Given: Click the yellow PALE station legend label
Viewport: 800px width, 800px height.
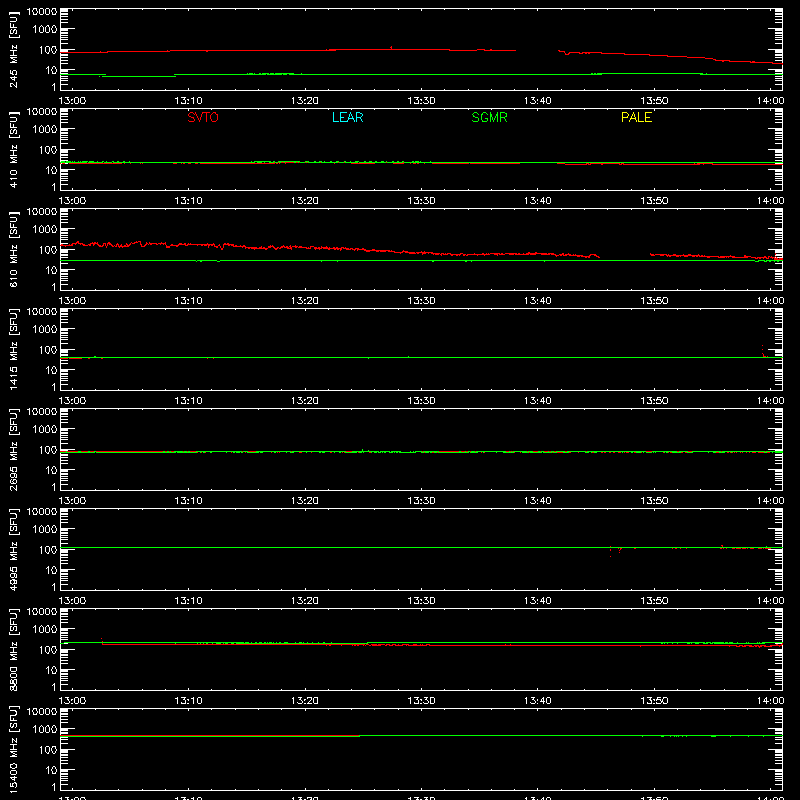Looking at the screenshot, I should 636,117.
